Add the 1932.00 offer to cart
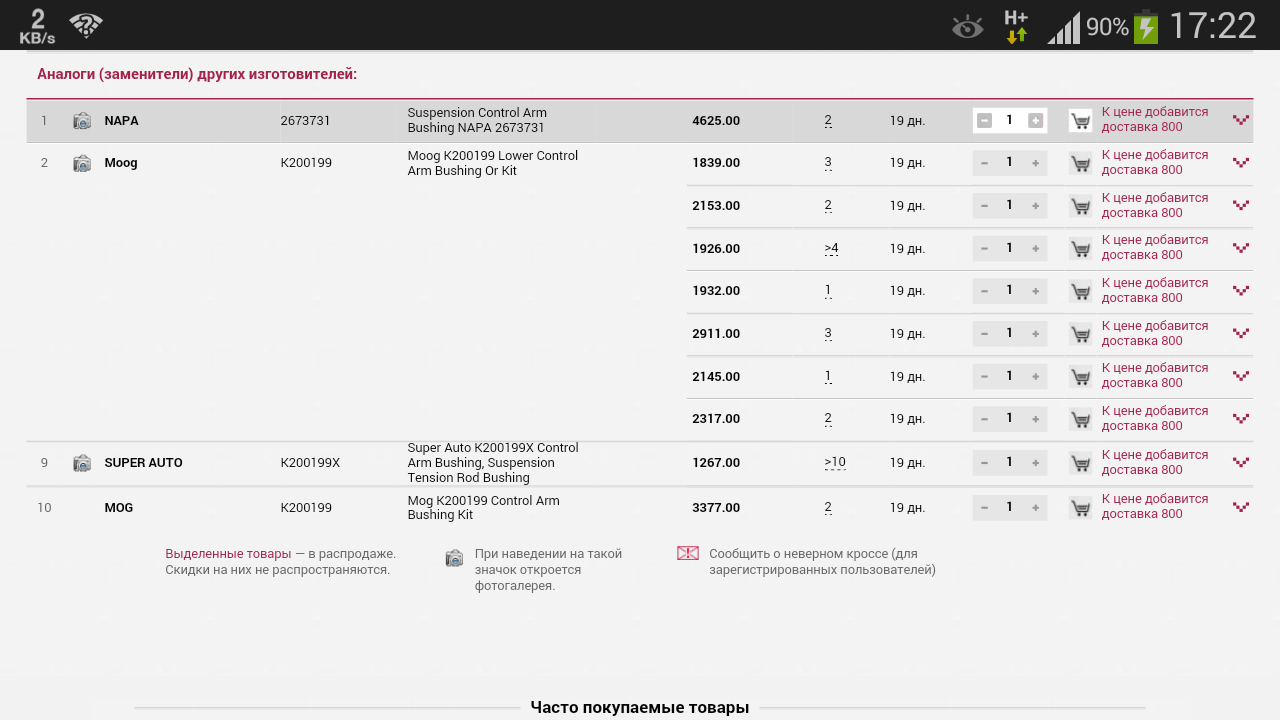 pyautogui.click(x=1080, y=291)
